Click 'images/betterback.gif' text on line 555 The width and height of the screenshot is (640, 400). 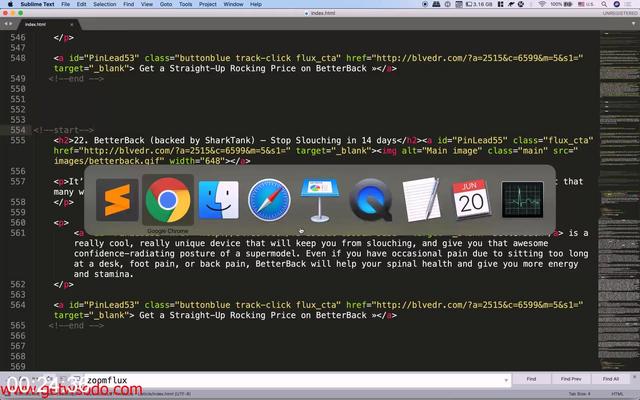[109, 161]
